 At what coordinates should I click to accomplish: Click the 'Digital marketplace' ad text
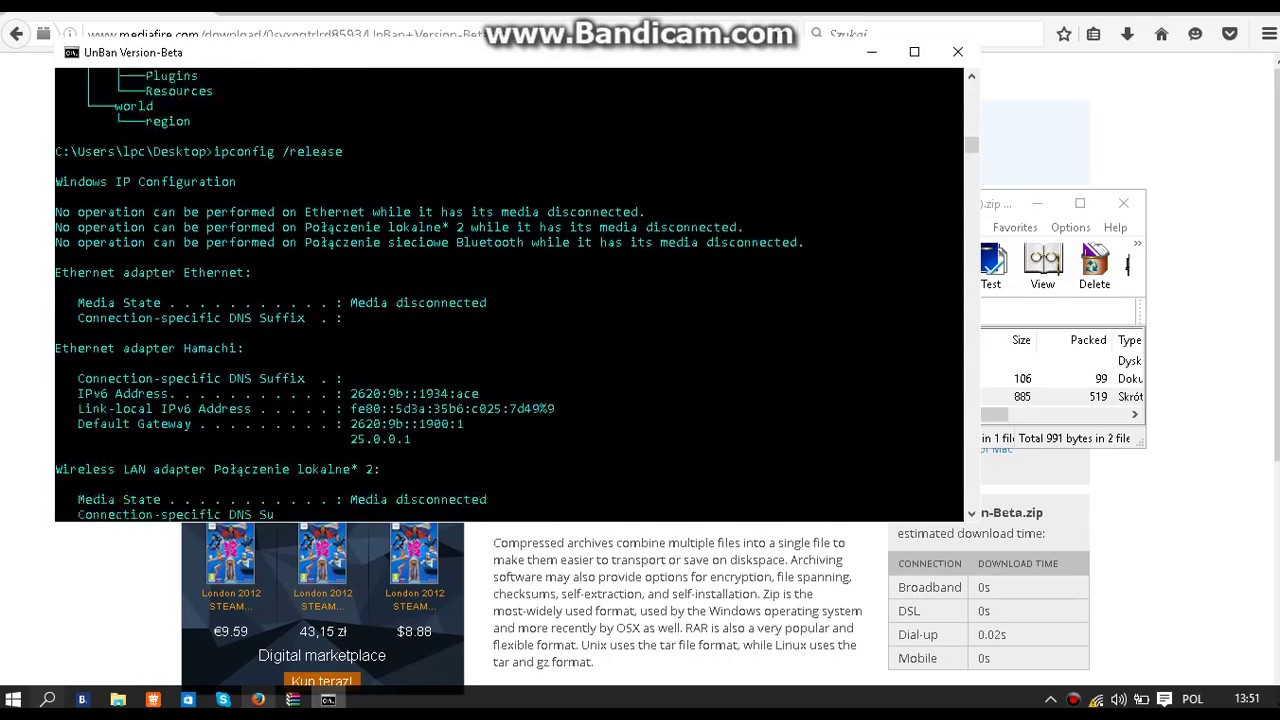pyautogui.click(x=322, y=655)
